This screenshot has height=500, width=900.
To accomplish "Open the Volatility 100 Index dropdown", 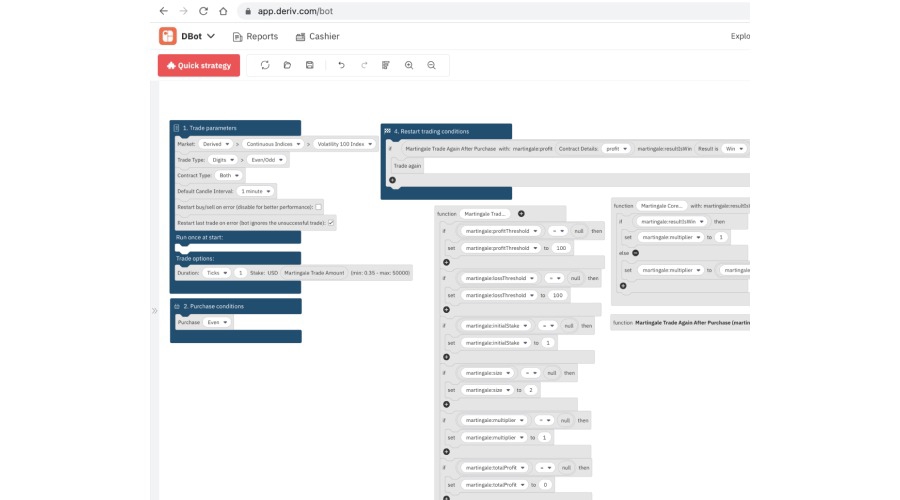I will 344,144.
